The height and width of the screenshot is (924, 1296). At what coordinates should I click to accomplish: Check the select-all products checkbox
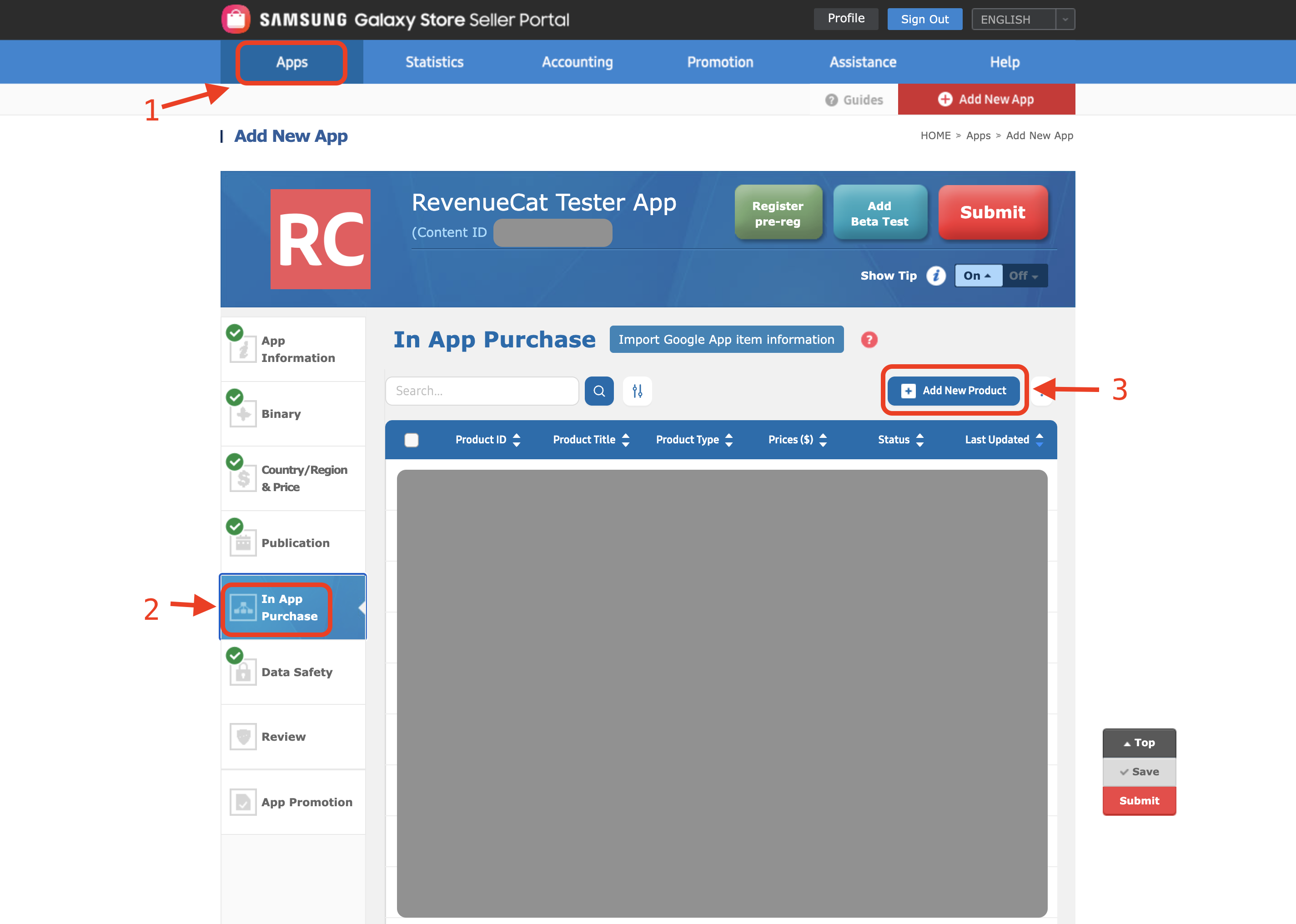[412, 440]
